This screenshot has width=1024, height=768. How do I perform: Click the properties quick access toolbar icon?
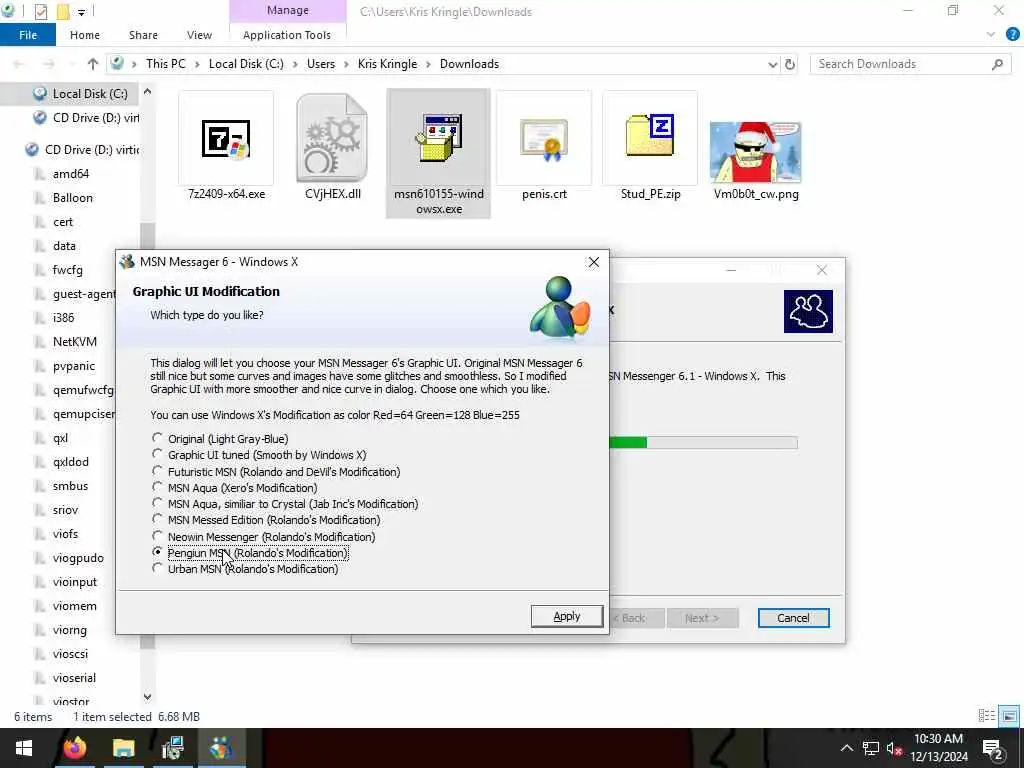click(x=40, y=12)
